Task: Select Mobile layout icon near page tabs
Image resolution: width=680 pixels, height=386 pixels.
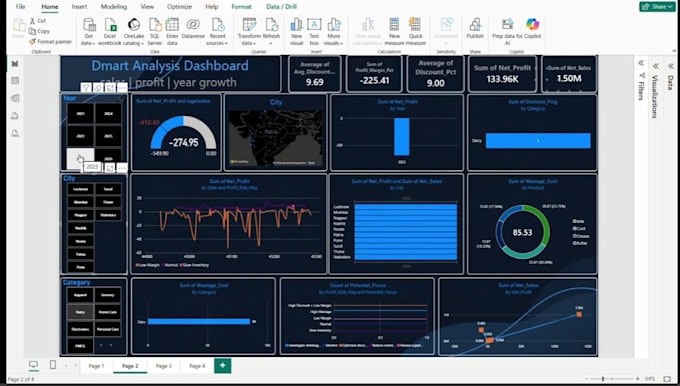Action: 52,365
